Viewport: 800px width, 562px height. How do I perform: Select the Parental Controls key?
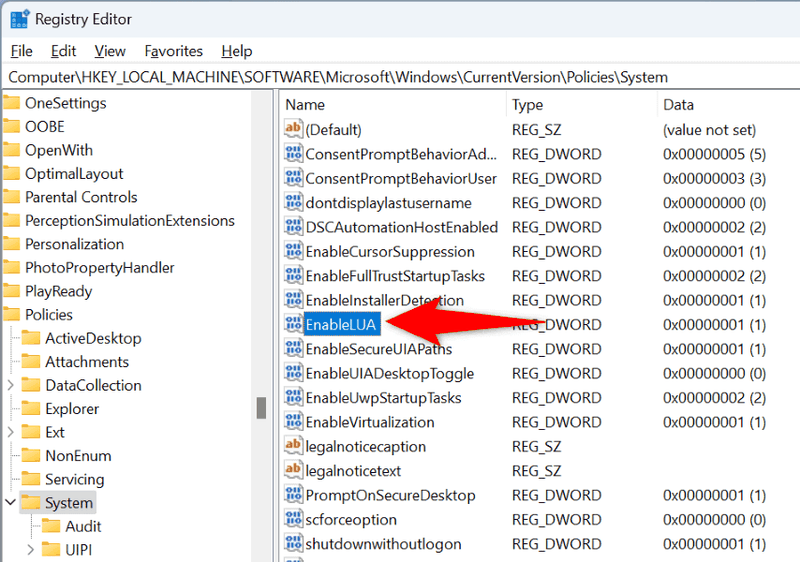tap(81, 197)
